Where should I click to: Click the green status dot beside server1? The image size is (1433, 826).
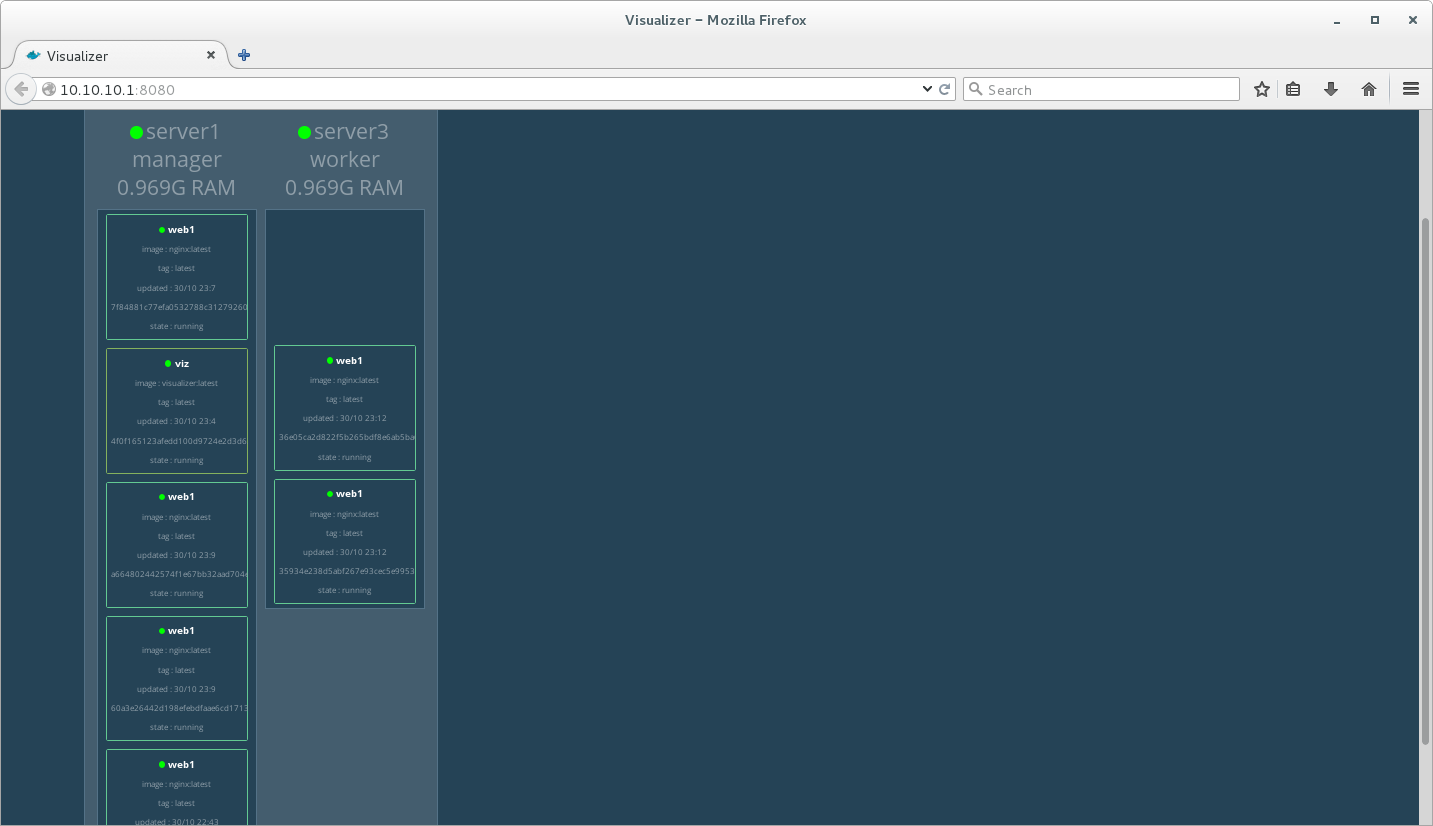(x=136, y=130)
